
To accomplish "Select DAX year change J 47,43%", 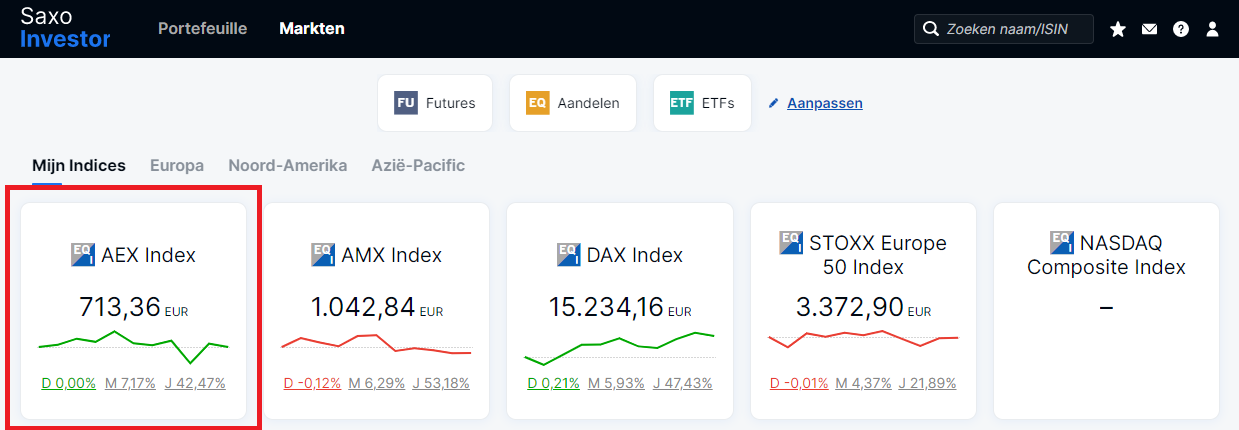I will pos(682,383).
